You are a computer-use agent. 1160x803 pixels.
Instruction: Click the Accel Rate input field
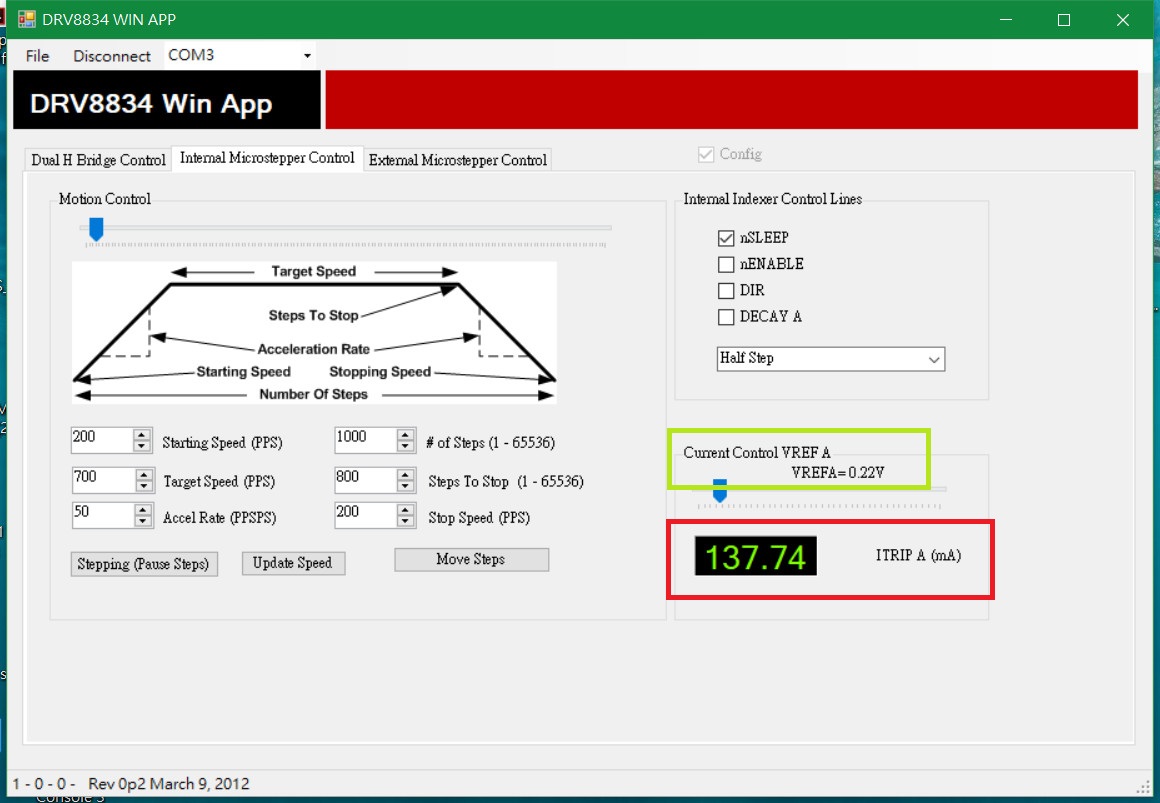coord(103,515)
